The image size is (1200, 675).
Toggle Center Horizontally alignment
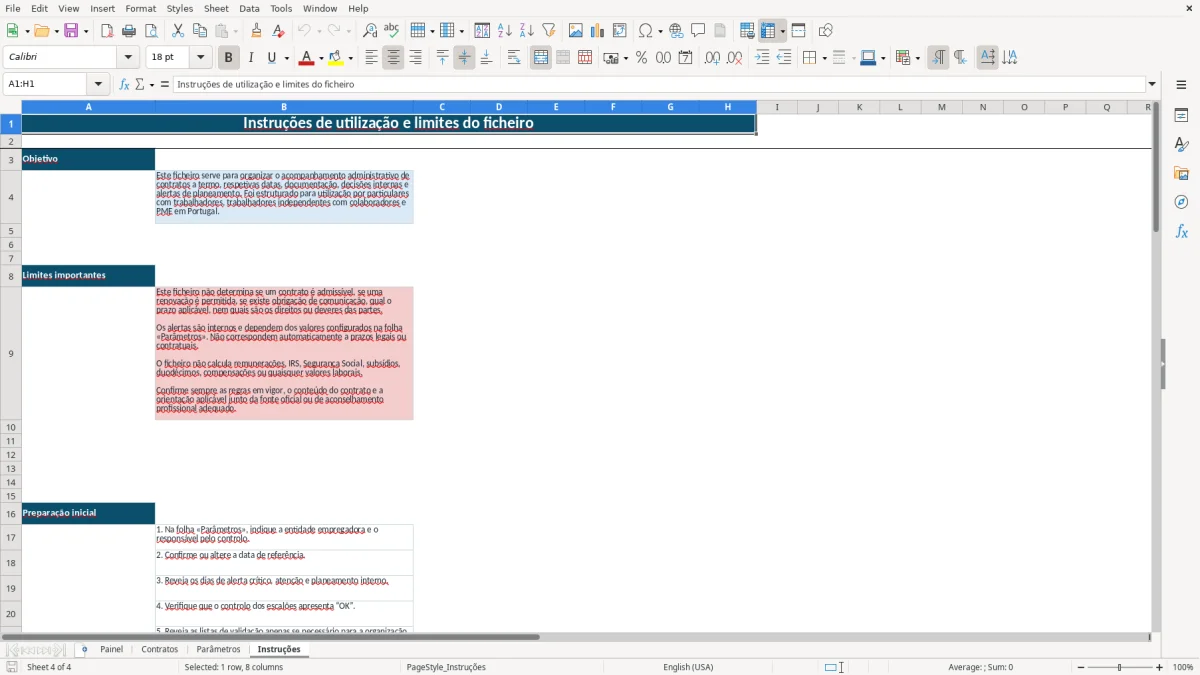[x=393, y=58]
